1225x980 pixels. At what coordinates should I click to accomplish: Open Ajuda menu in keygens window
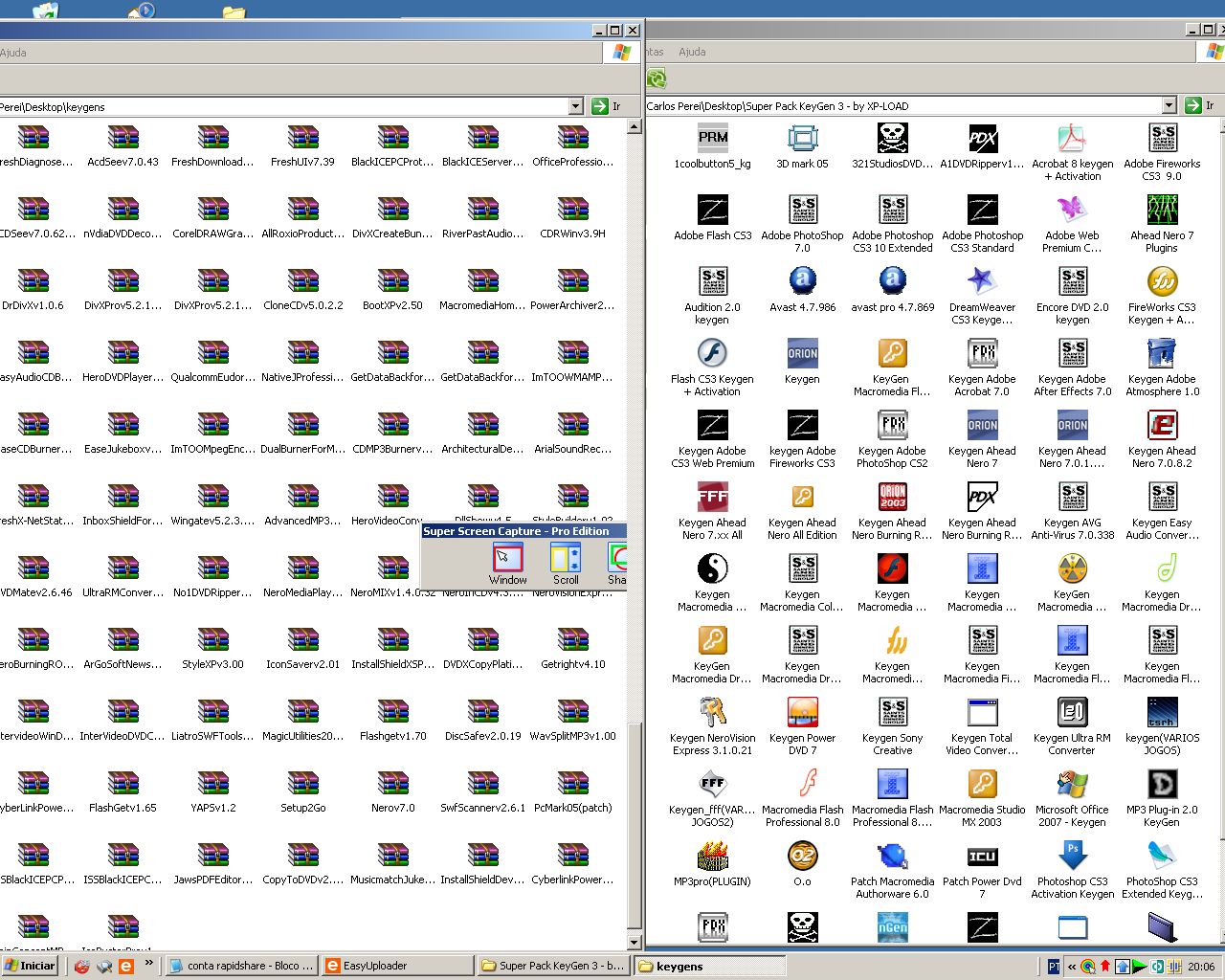tap(13, 53)
